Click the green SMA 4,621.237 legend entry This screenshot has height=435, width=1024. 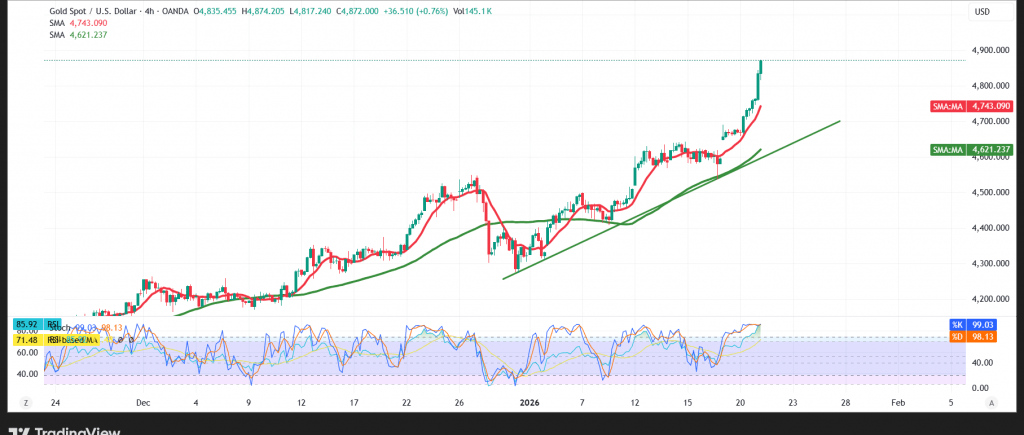(78, 35)
